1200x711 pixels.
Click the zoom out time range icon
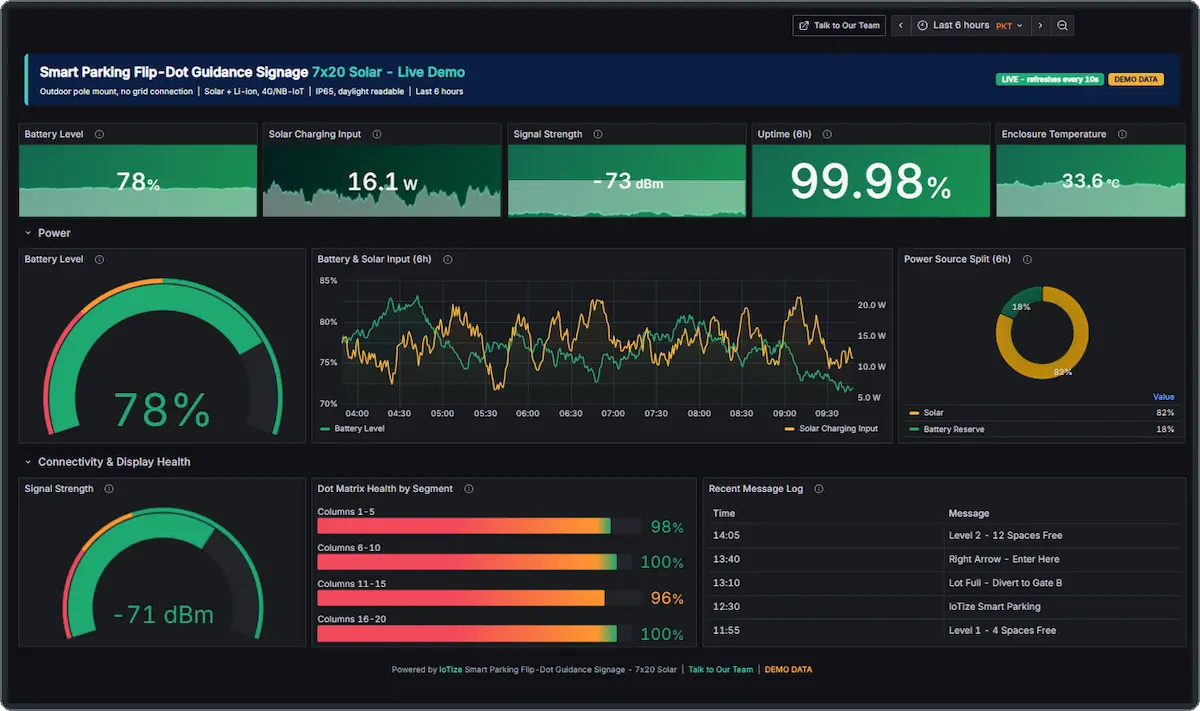[1062, 26]
